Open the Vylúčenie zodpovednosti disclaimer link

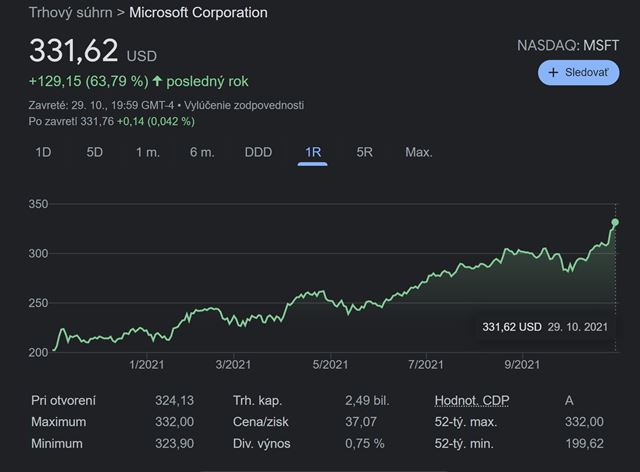click(244, 105)
